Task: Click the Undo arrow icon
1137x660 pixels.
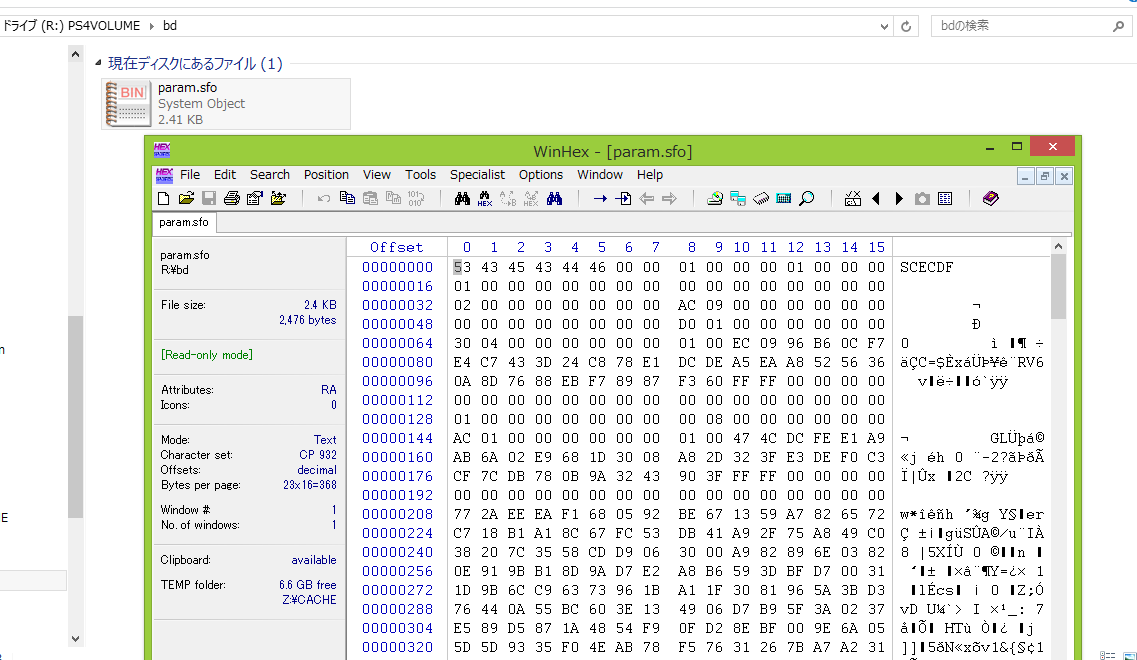Action: point(323,199)
